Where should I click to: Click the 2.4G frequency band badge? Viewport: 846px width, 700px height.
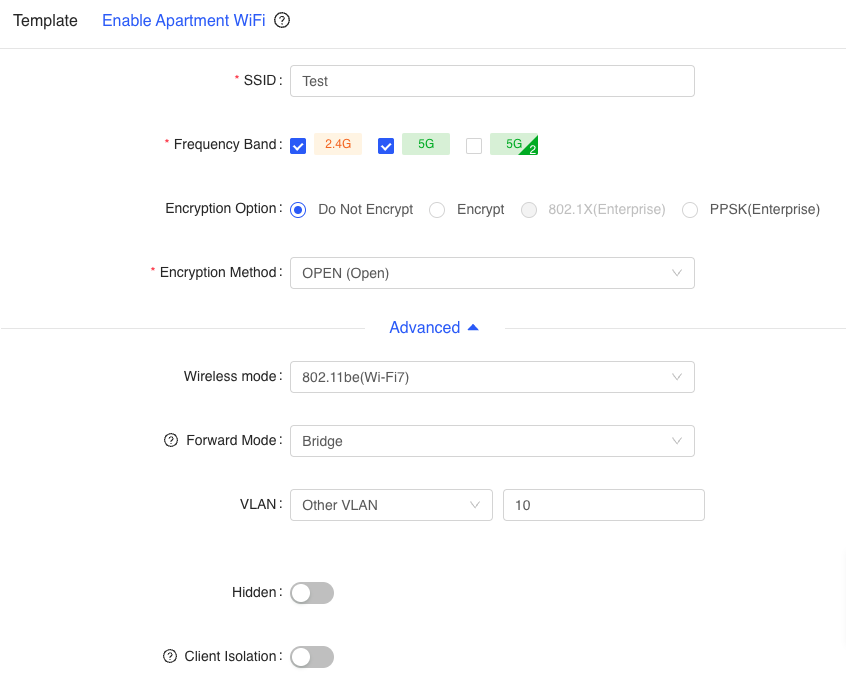click(x=338, y=144)
